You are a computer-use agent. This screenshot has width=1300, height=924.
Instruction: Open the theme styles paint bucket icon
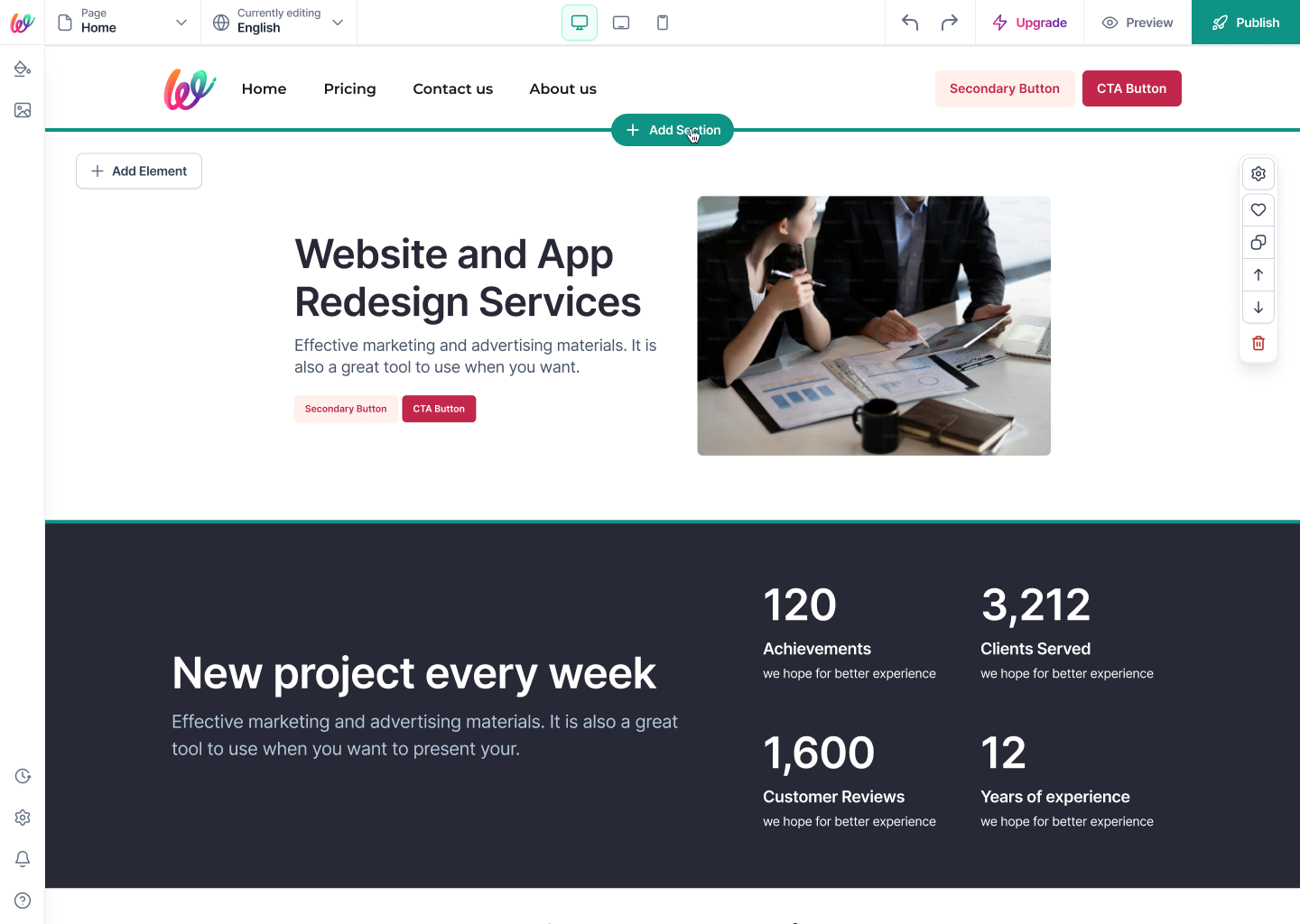[23, 69]
